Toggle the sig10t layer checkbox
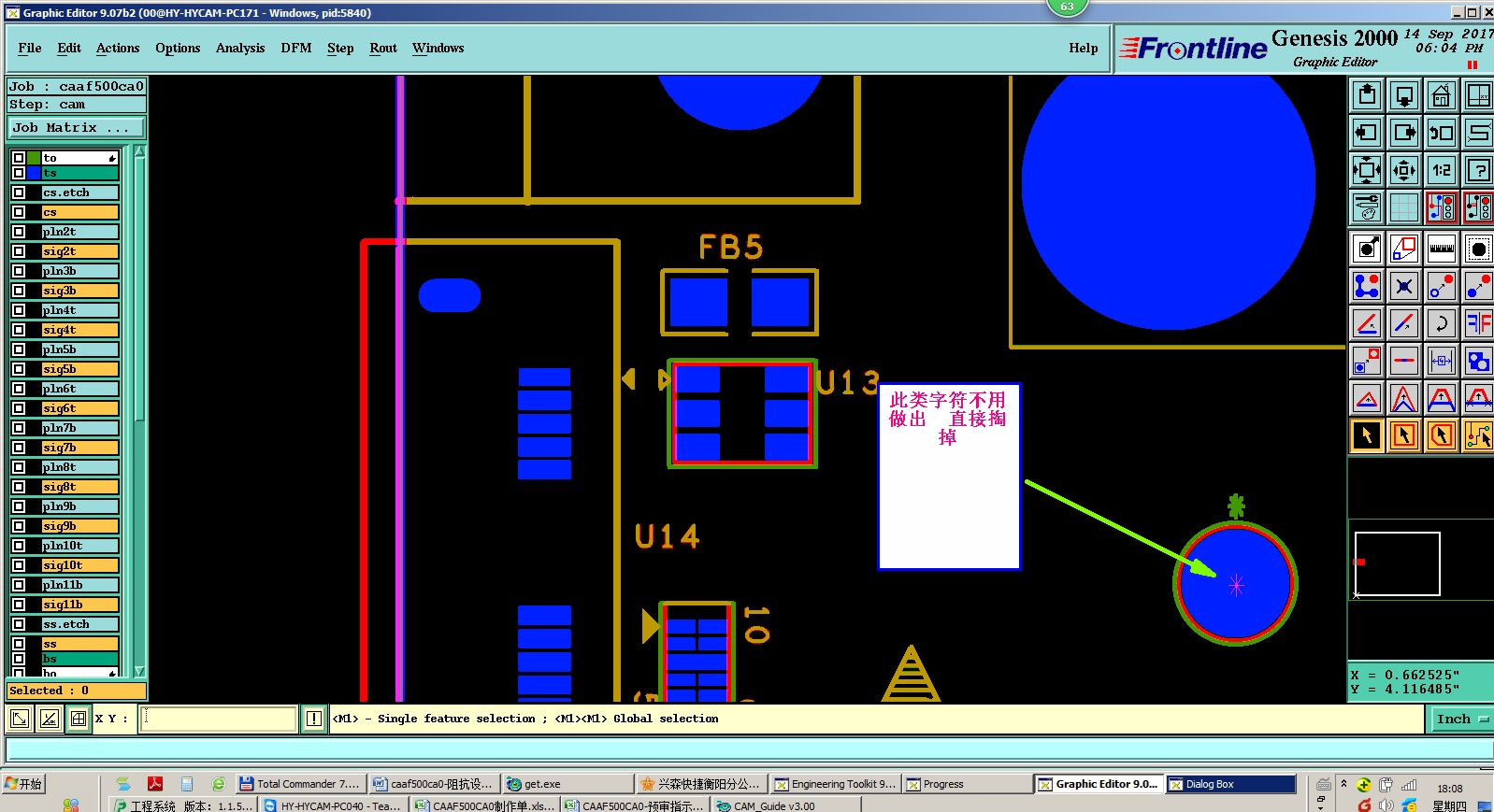This screenshot has width=1494, height=812. (x=19, y=565)
